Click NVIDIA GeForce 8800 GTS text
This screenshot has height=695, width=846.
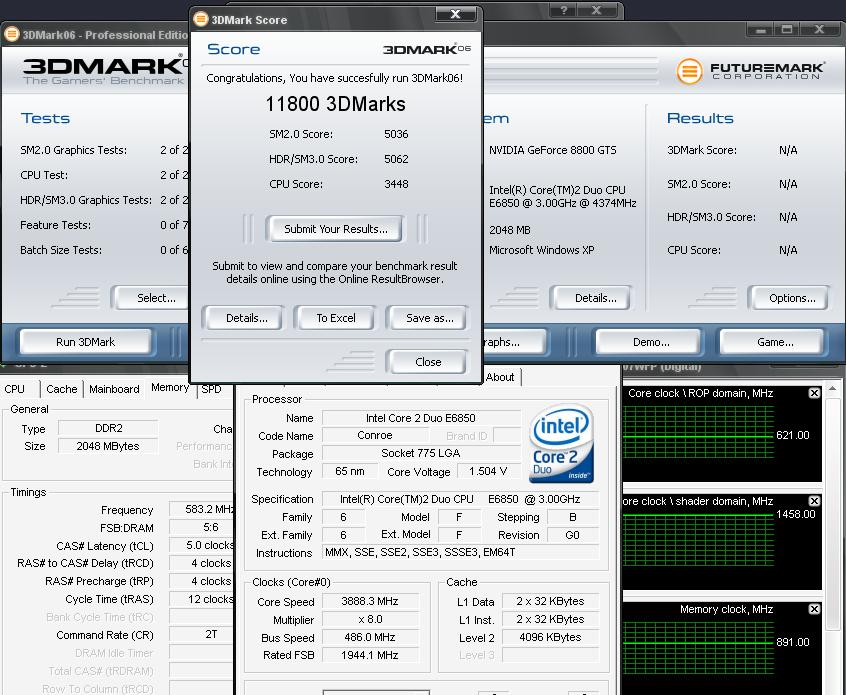point(552,150)
